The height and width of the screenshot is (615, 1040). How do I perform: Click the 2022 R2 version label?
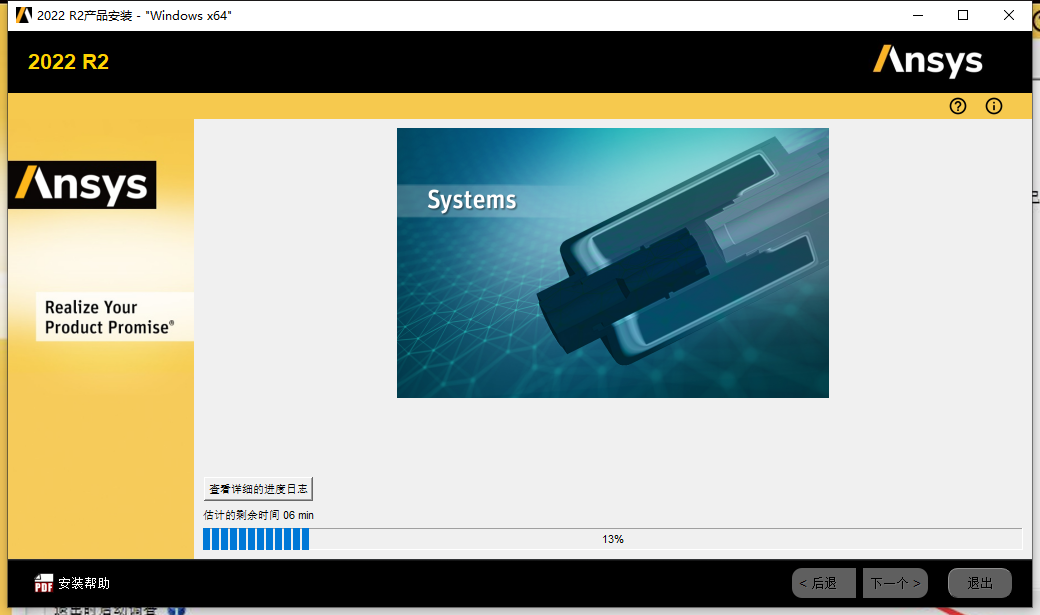[x=67, y=61]
